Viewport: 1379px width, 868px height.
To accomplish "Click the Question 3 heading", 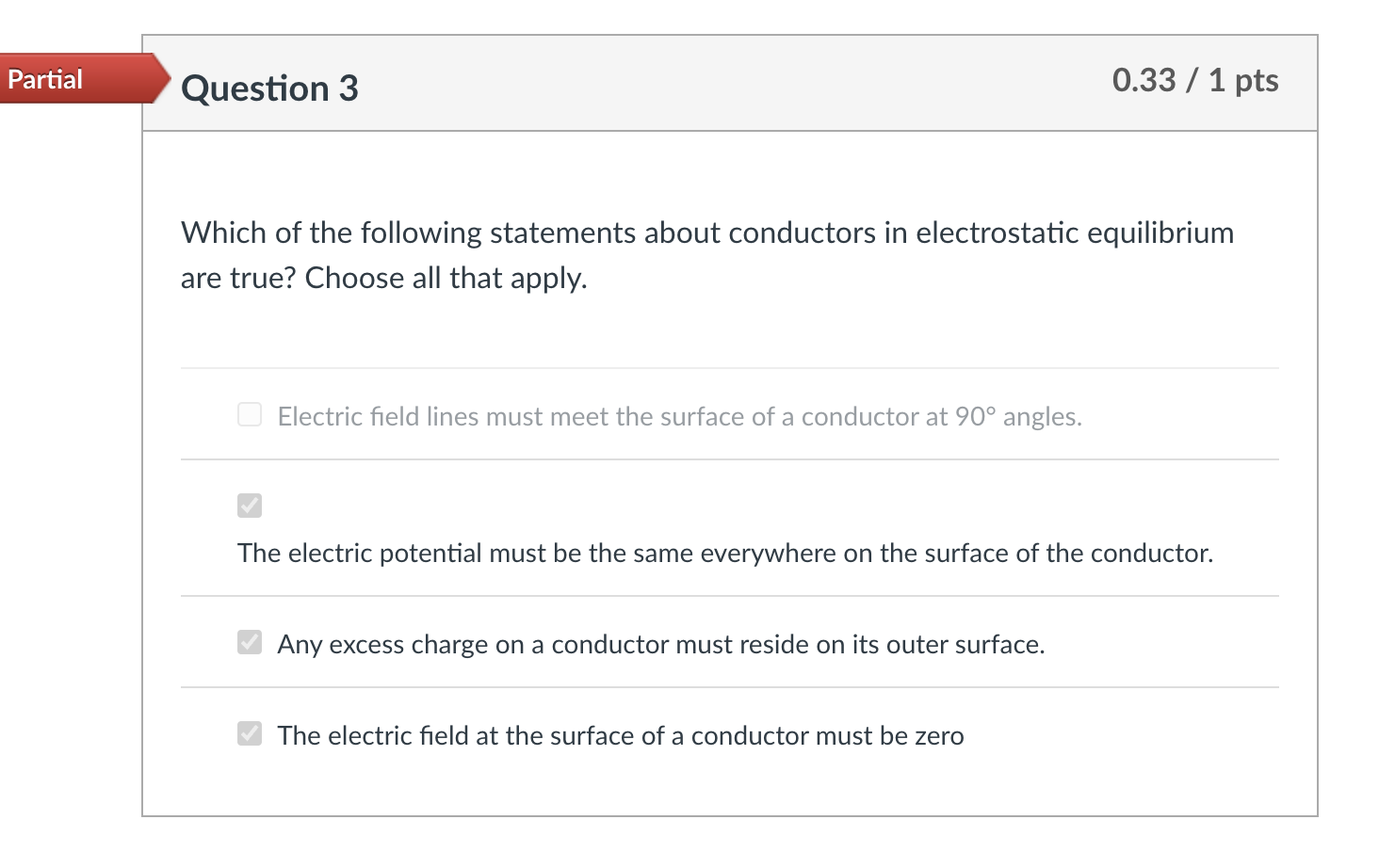I will [269, 88].
